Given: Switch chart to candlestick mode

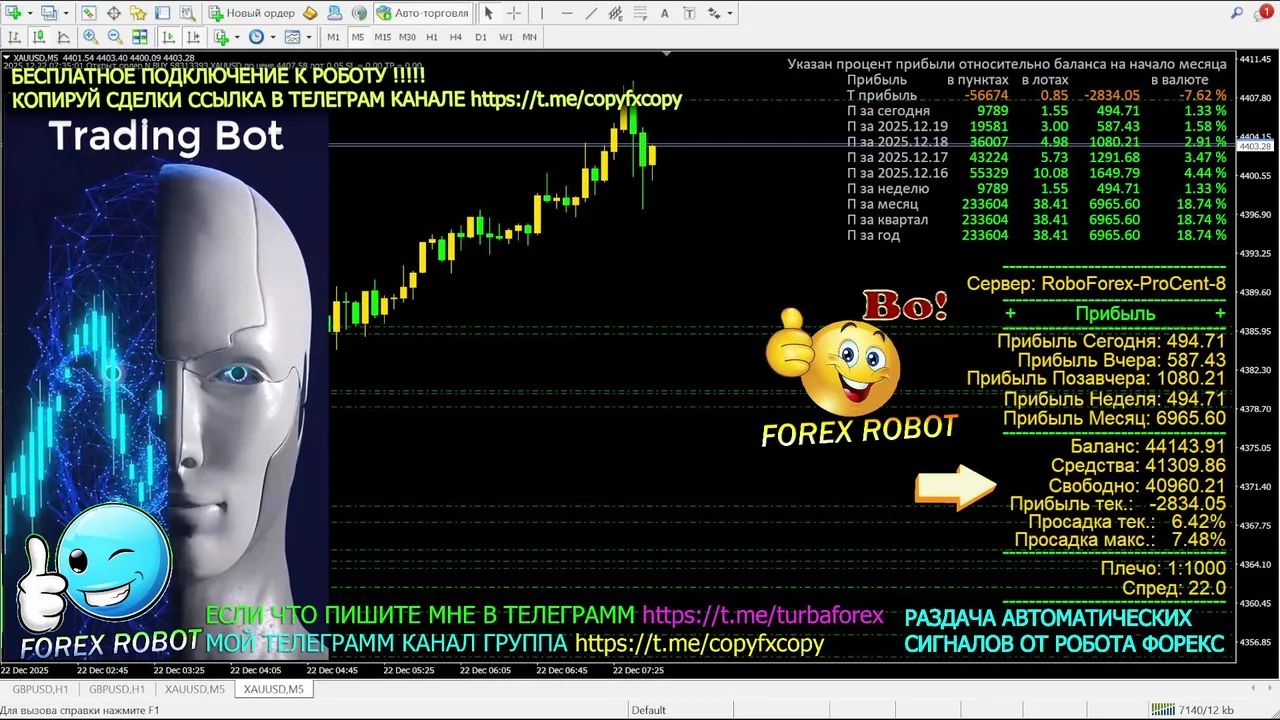Looking at the screenshot, I should point(39,37).
